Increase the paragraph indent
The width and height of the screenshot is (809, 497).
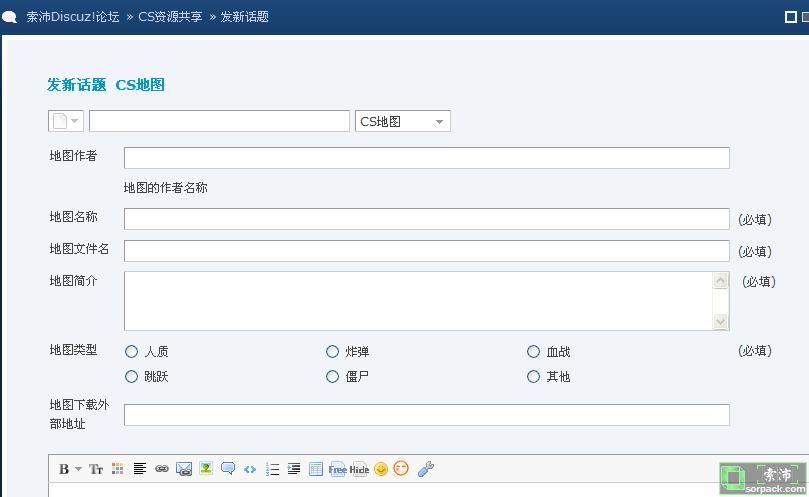point(294,469)
